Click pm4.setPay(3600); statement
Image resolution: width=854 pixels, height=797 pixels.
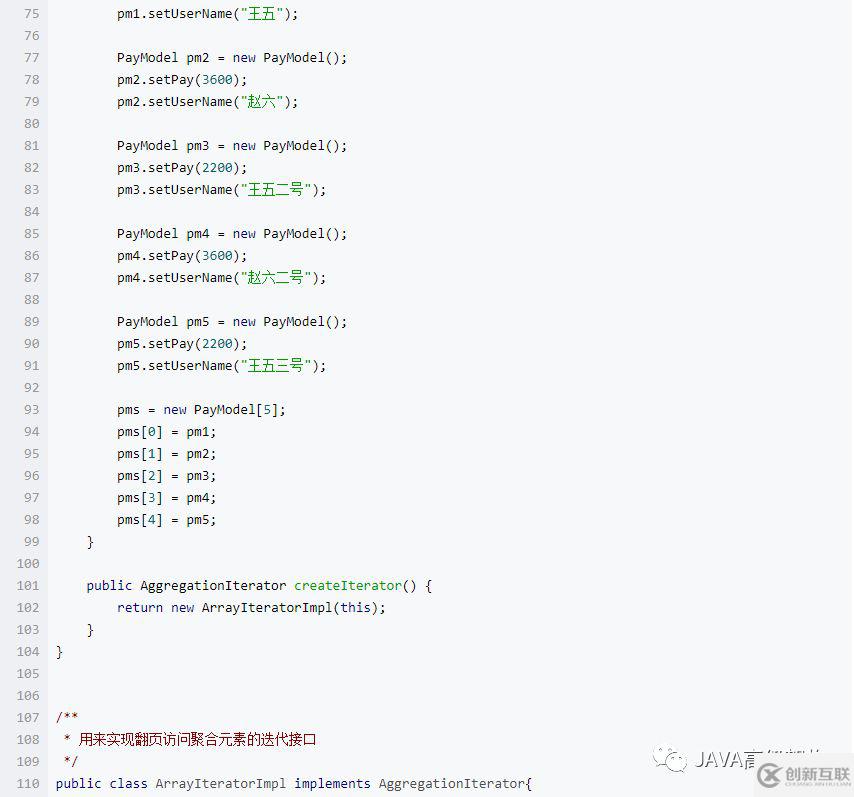(x=182, y=256)
